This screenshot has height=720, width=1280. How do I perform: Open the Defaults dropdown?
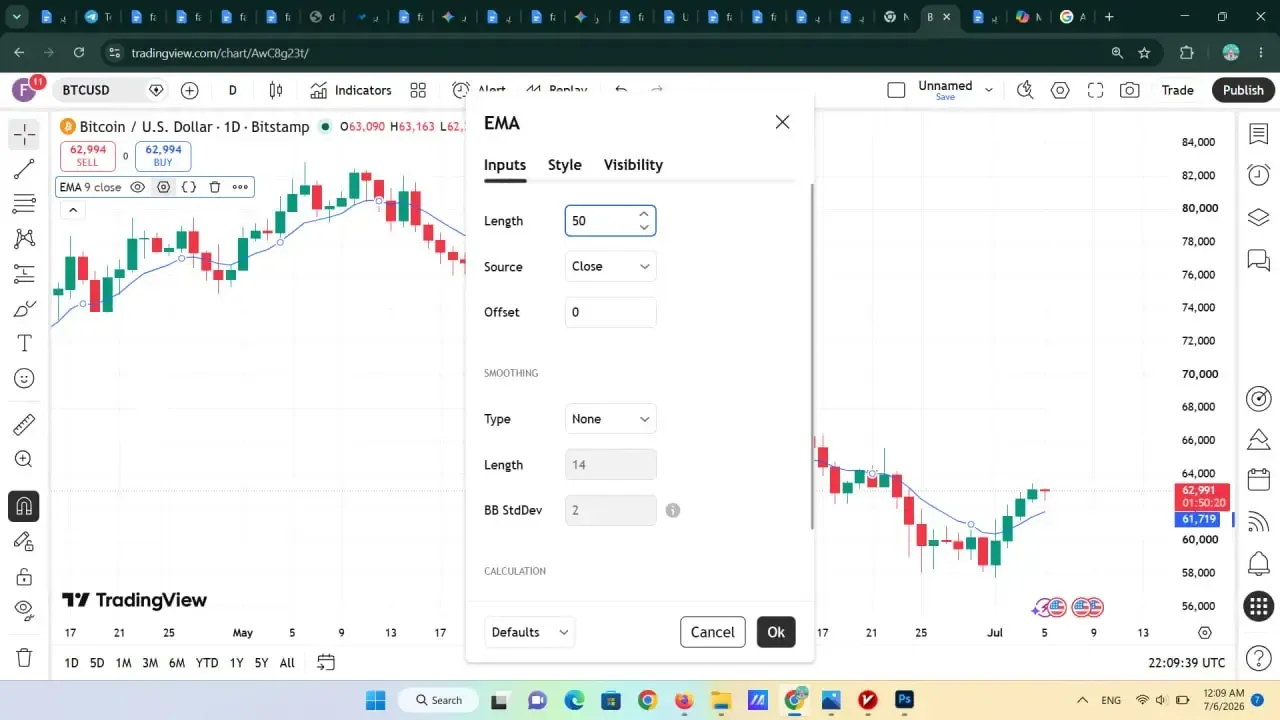[530, 632]
